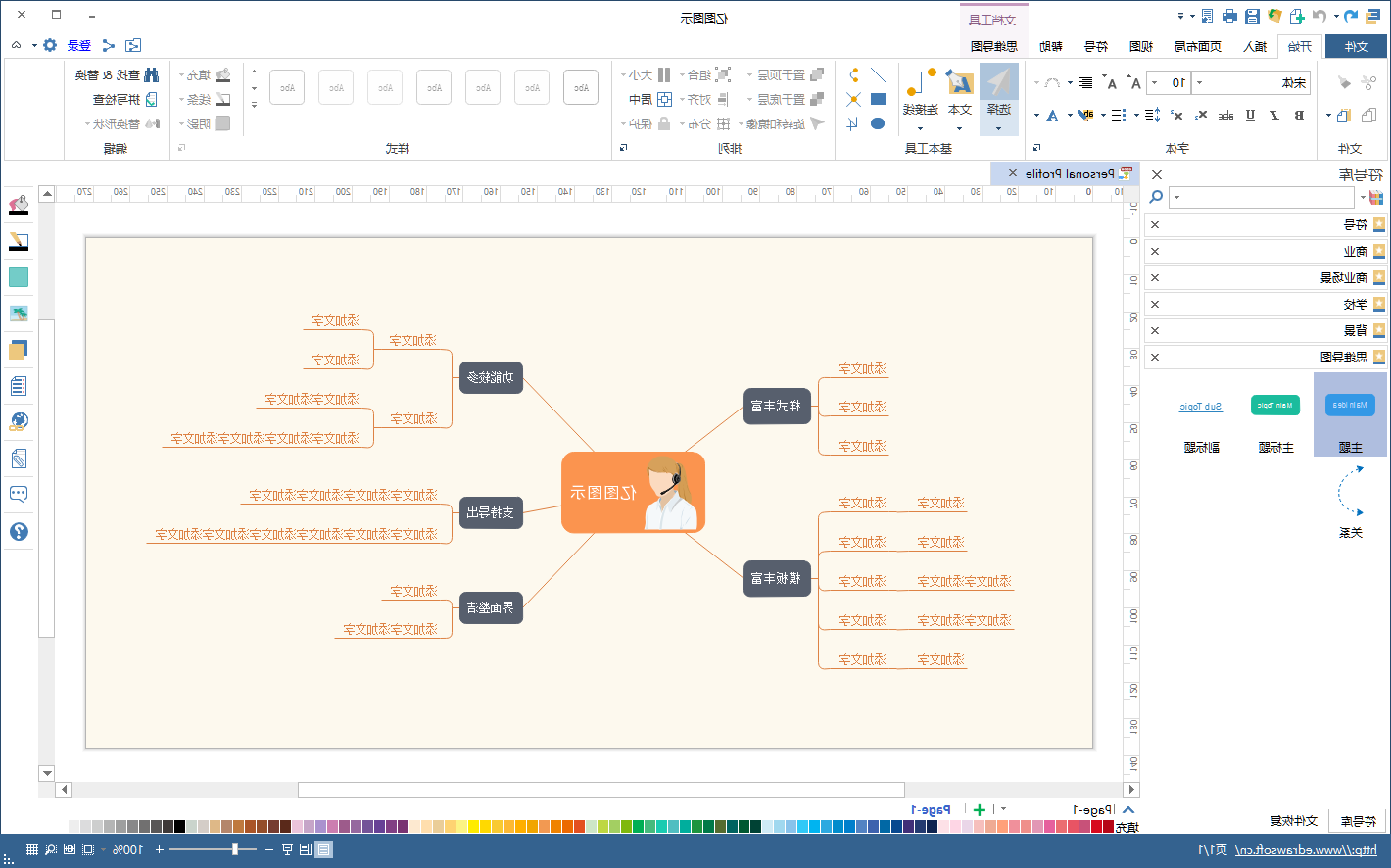
Task: Open the paint bucket fill sidebar icon
Action: (x=19, y=205)
